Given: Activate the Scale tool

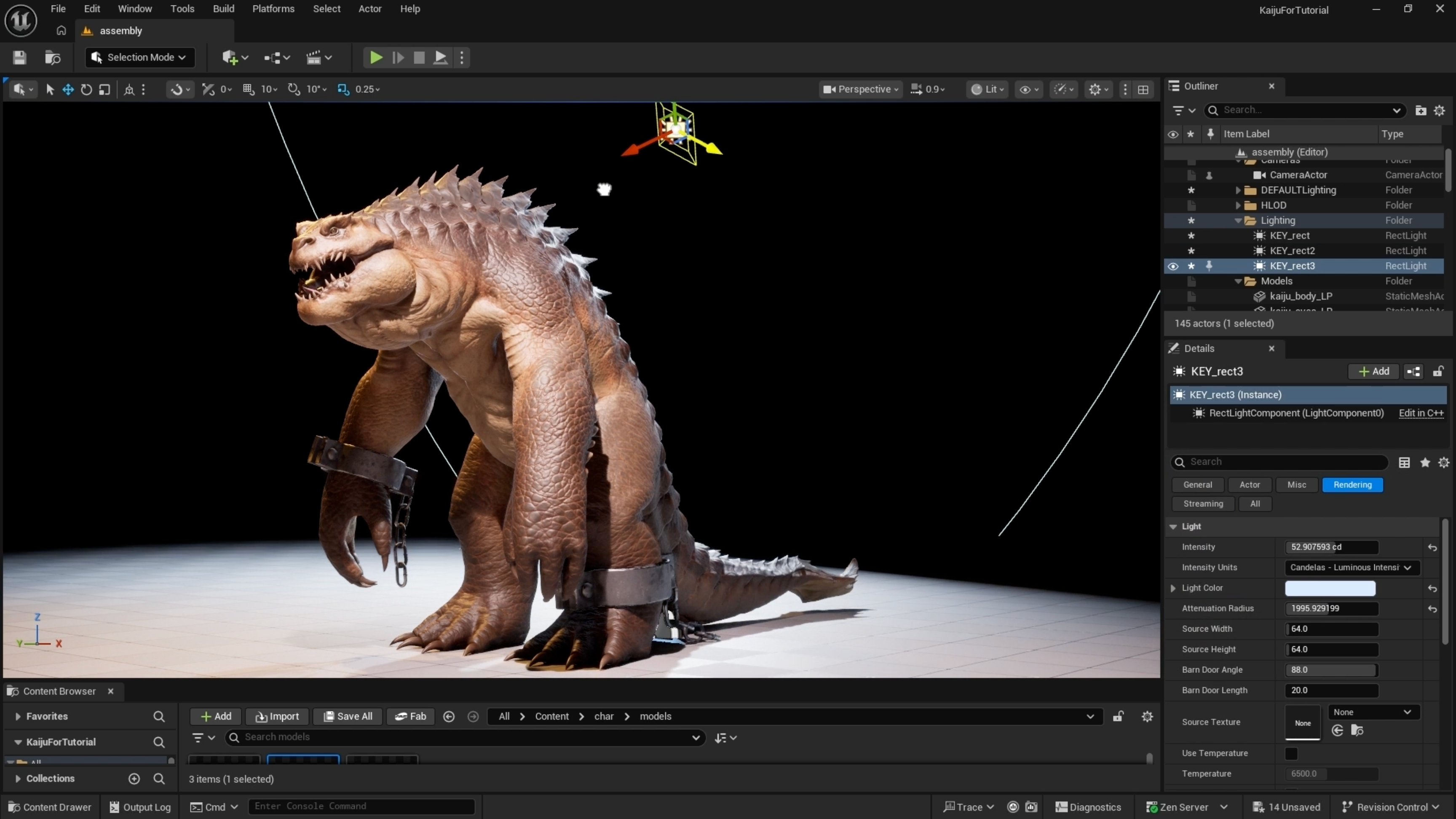Looking at the screenshot, I should 104,89.
